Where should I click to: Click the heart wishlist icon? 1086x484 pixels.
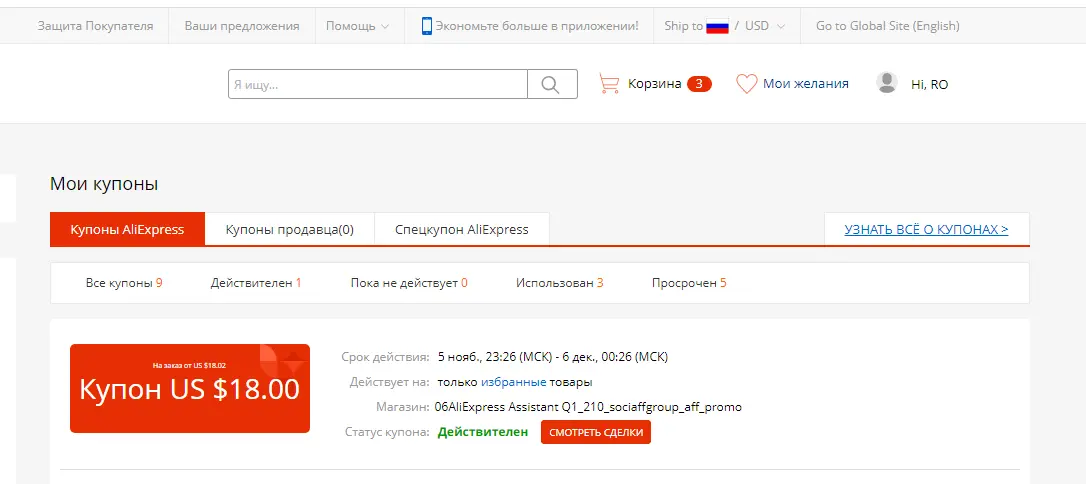746,84
